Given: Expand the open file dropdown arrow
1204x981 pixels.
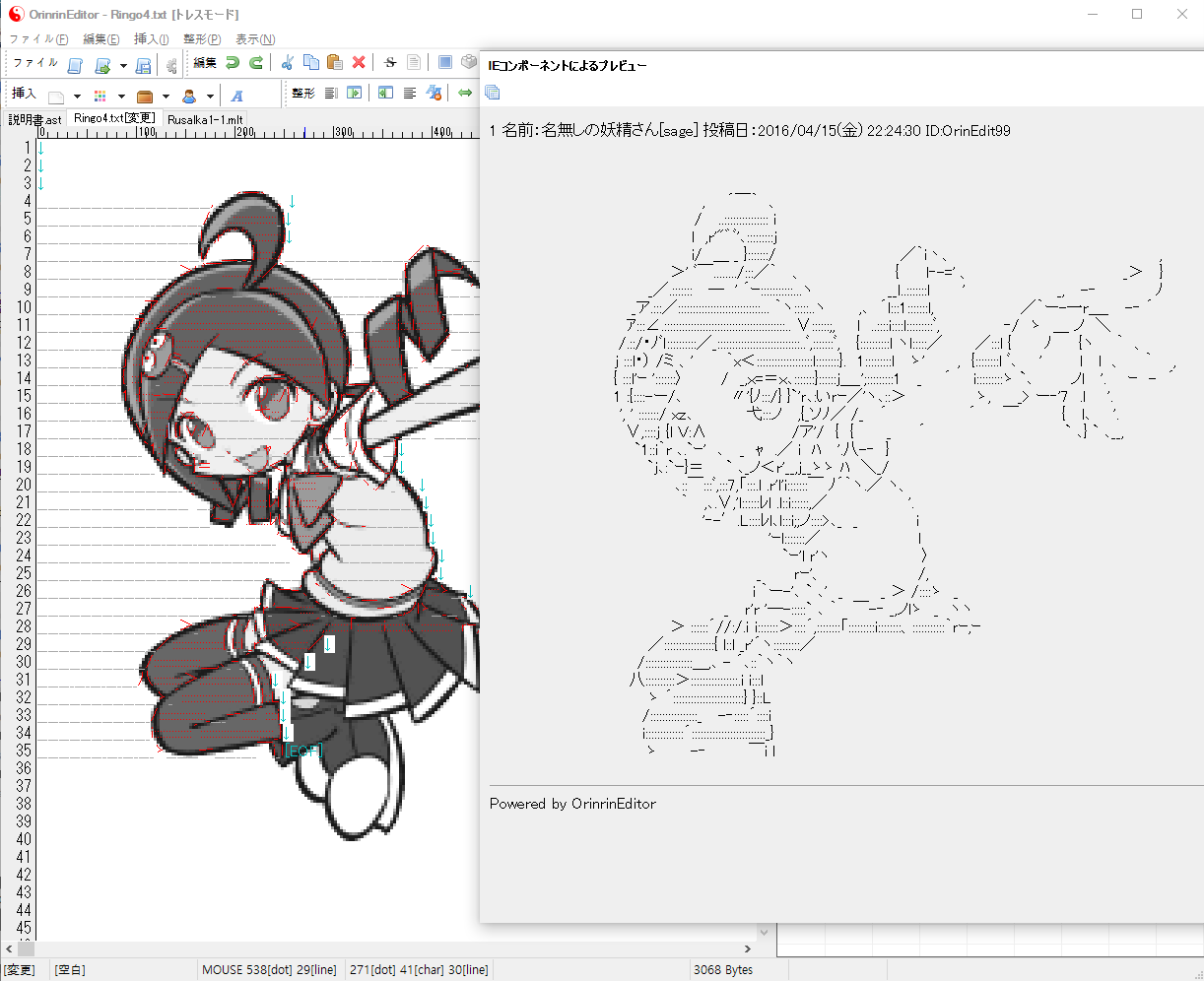Looking at the screenshot, I should (123, 66).
